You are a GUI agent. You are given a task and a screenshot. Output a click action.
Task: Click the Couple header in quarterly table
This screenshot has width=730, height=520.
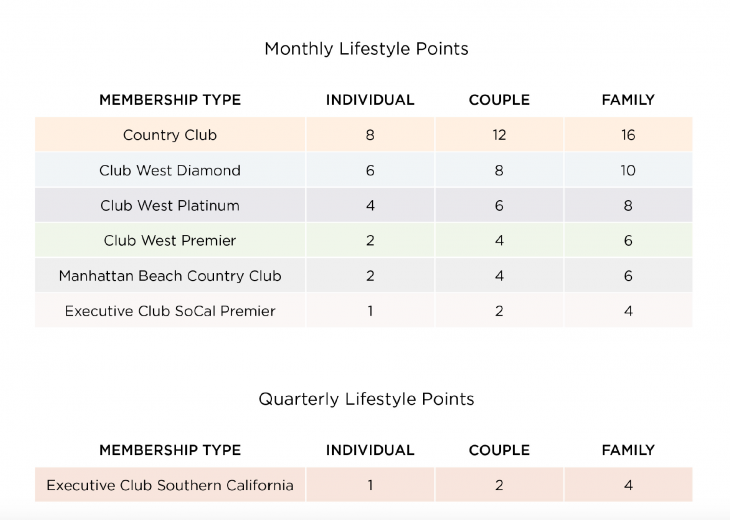[x=499, y=450]
